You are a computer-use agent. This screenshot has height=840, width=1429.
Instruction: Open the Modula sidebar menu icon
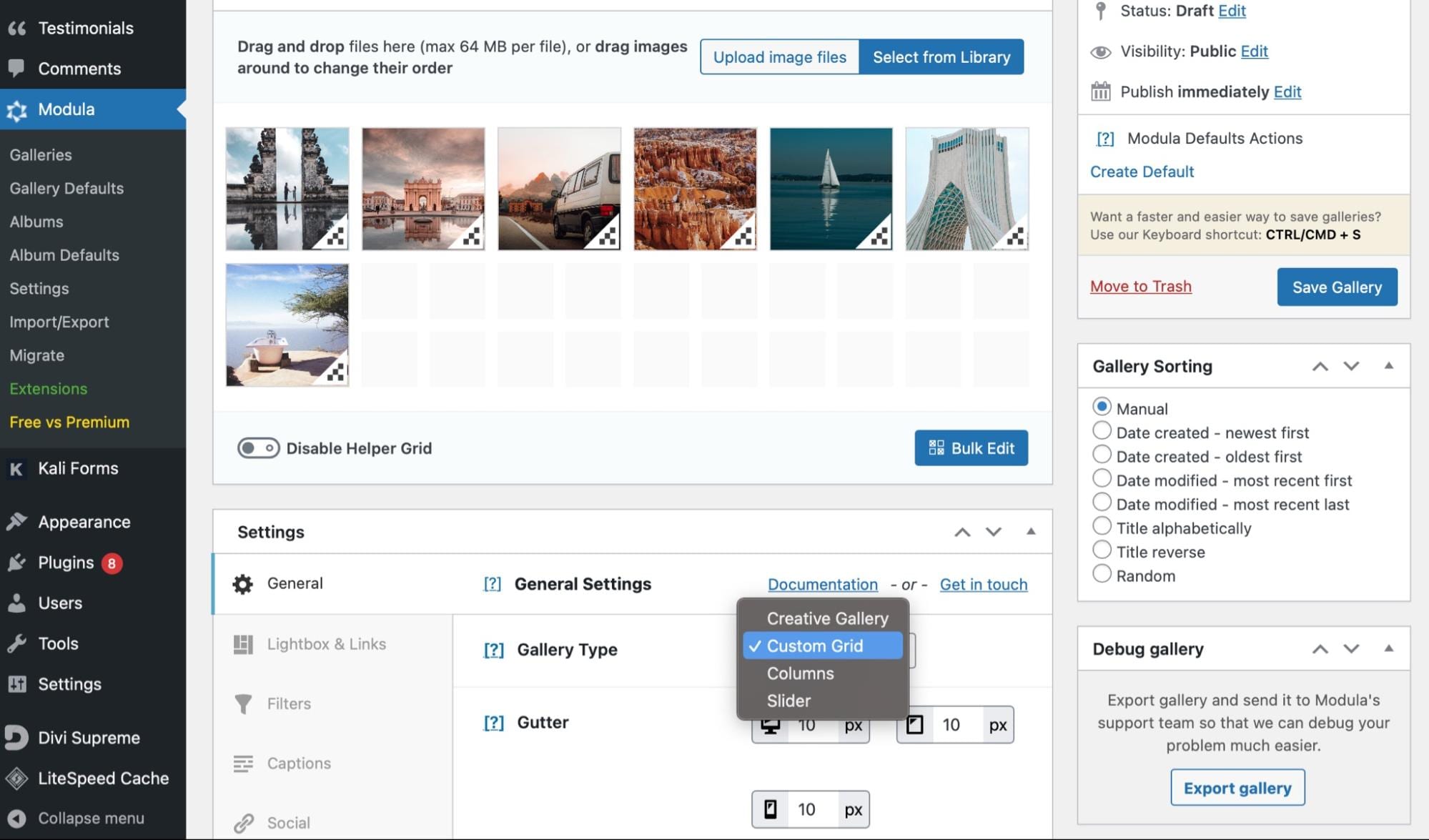pyautogui.click(x=17, y=109)
